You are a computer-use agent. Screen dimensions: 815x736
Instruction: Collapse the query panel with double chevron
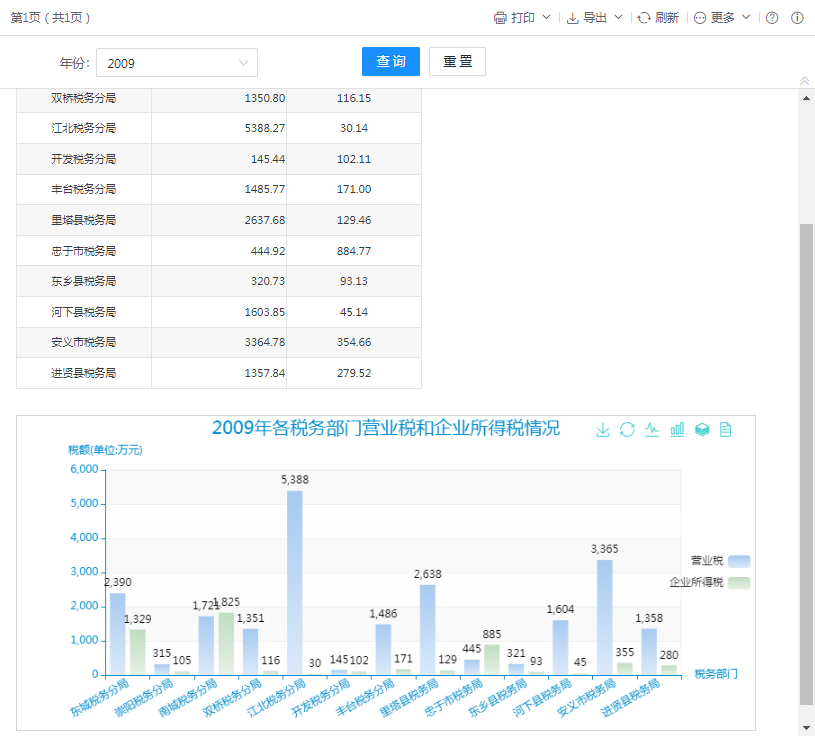(x=804, y=80)
